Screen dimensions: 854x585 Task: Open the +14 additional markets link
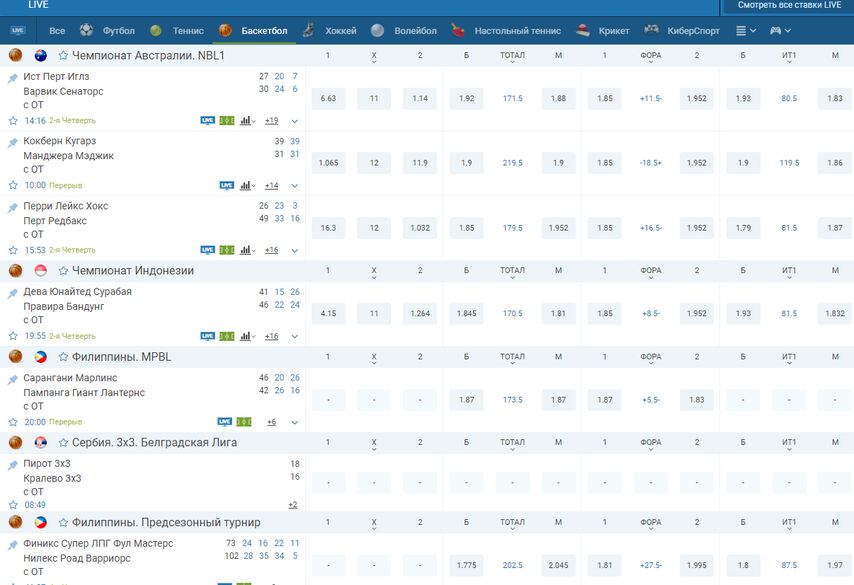tap(271, 185)
